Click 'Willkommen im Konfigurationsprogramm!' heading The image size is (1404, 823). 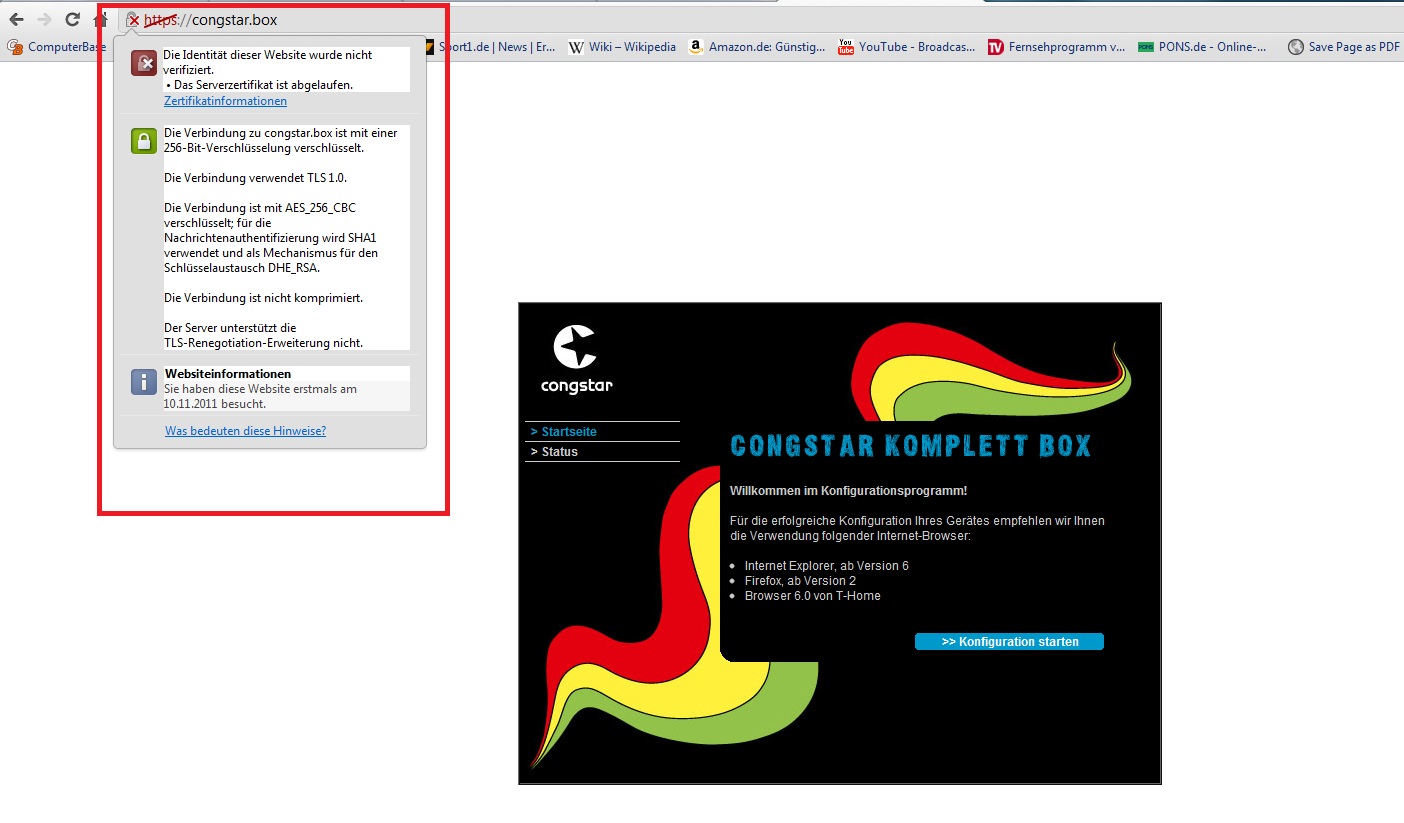click(x=849, y=491)
